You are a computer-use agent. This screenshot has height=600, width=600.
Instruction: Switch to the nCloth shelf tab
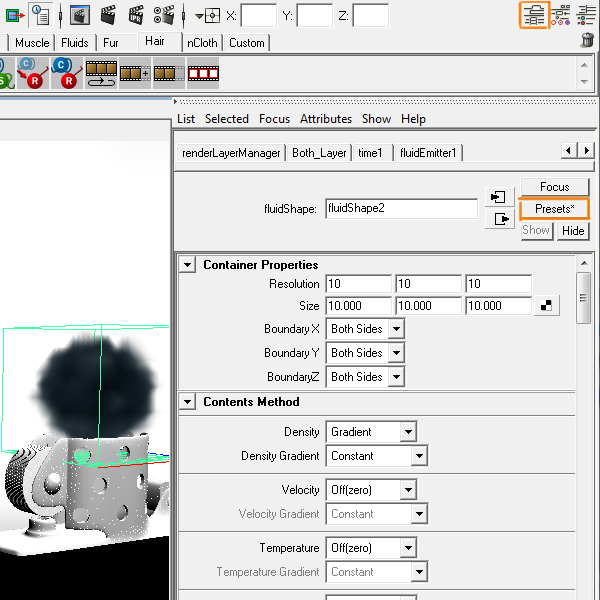pos(202,42)
